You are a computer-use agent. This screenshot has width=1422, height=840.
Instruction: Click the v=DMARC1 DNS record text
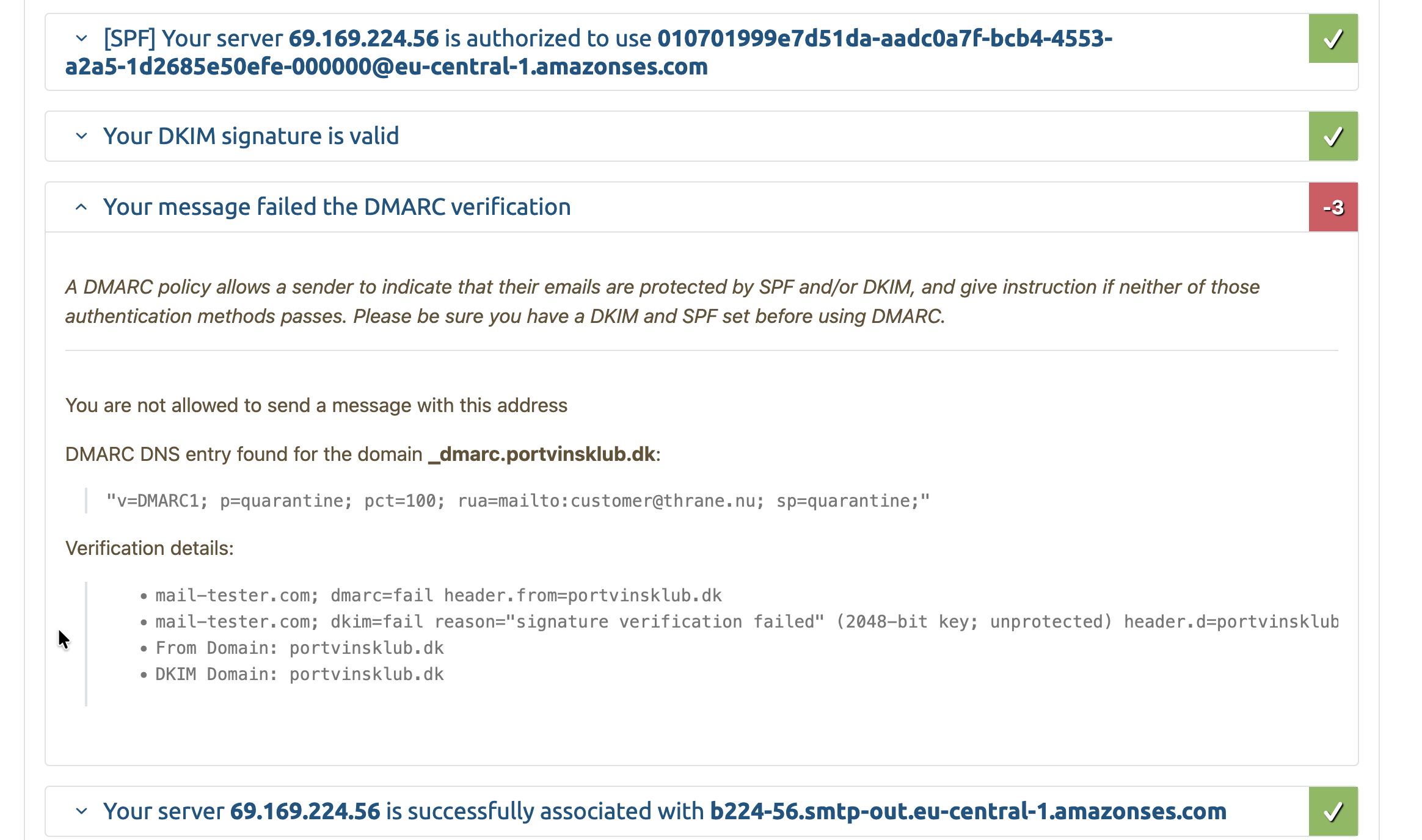coord(517,501)
